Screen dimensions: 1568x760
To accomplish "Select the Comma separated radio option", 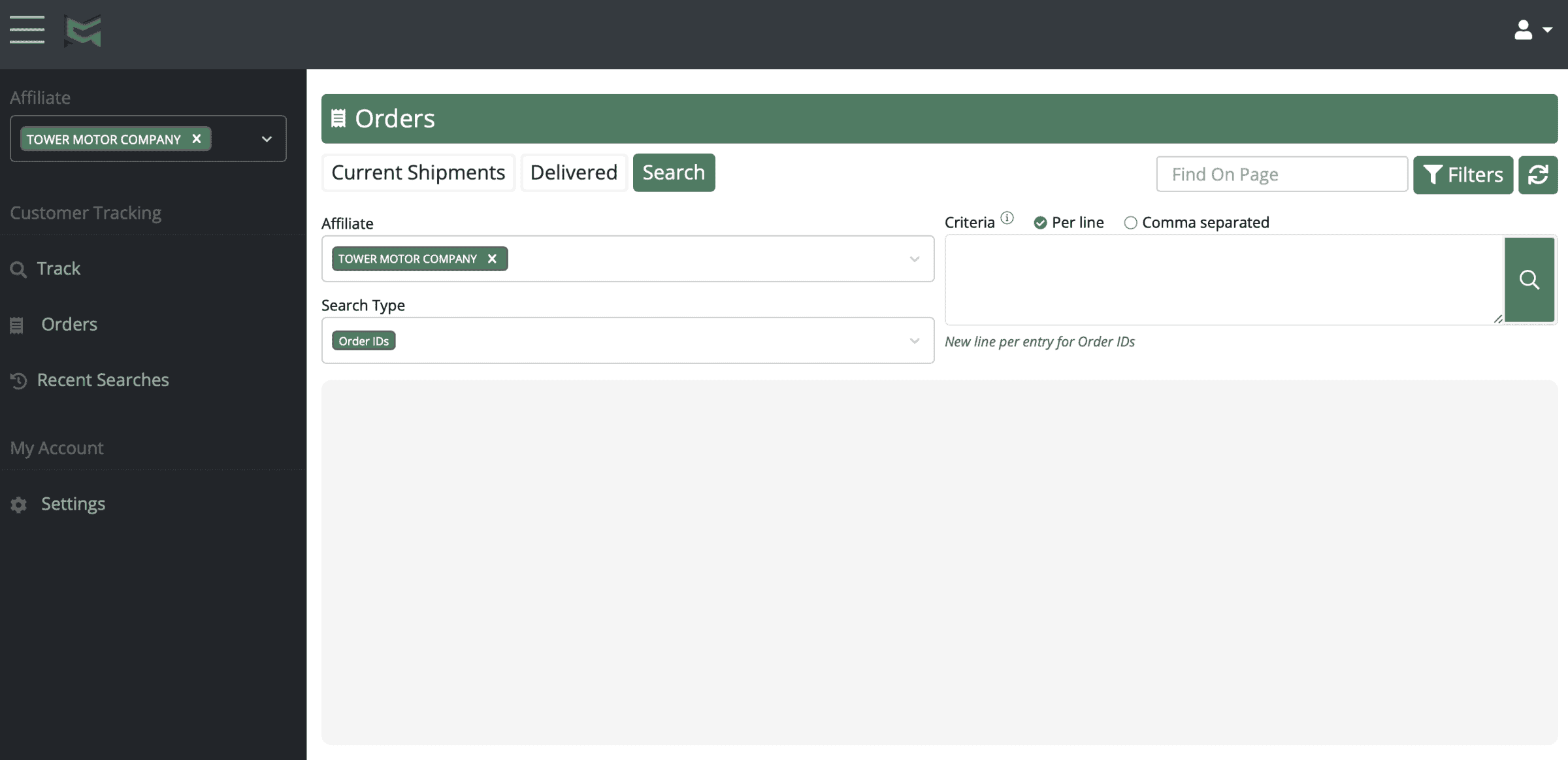I will [1130, 223].
